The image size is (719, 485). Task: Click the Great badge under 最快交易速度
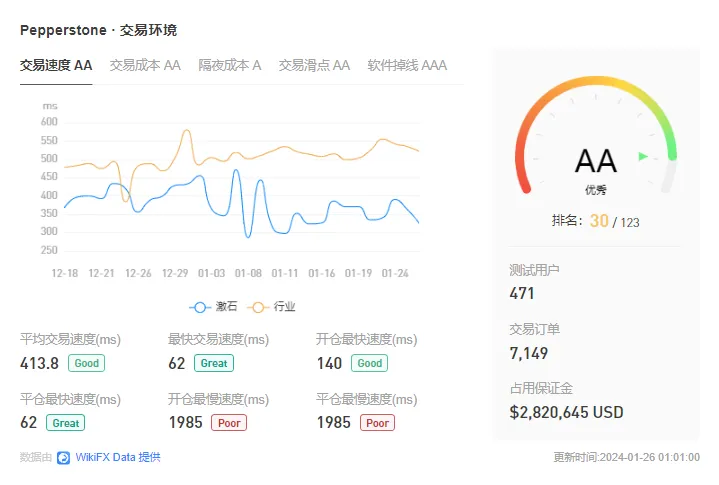click(x=214, y=363)
